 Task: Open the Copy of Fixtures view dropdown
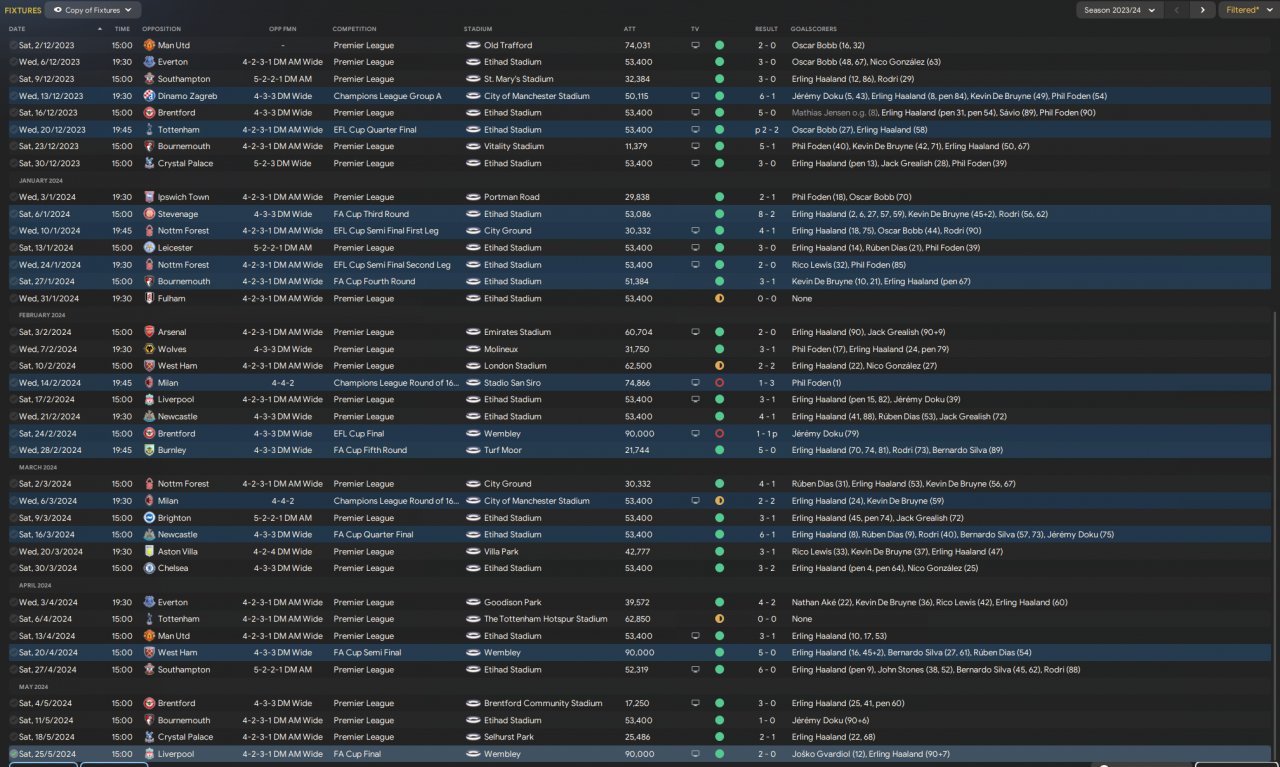pos(93,10)
